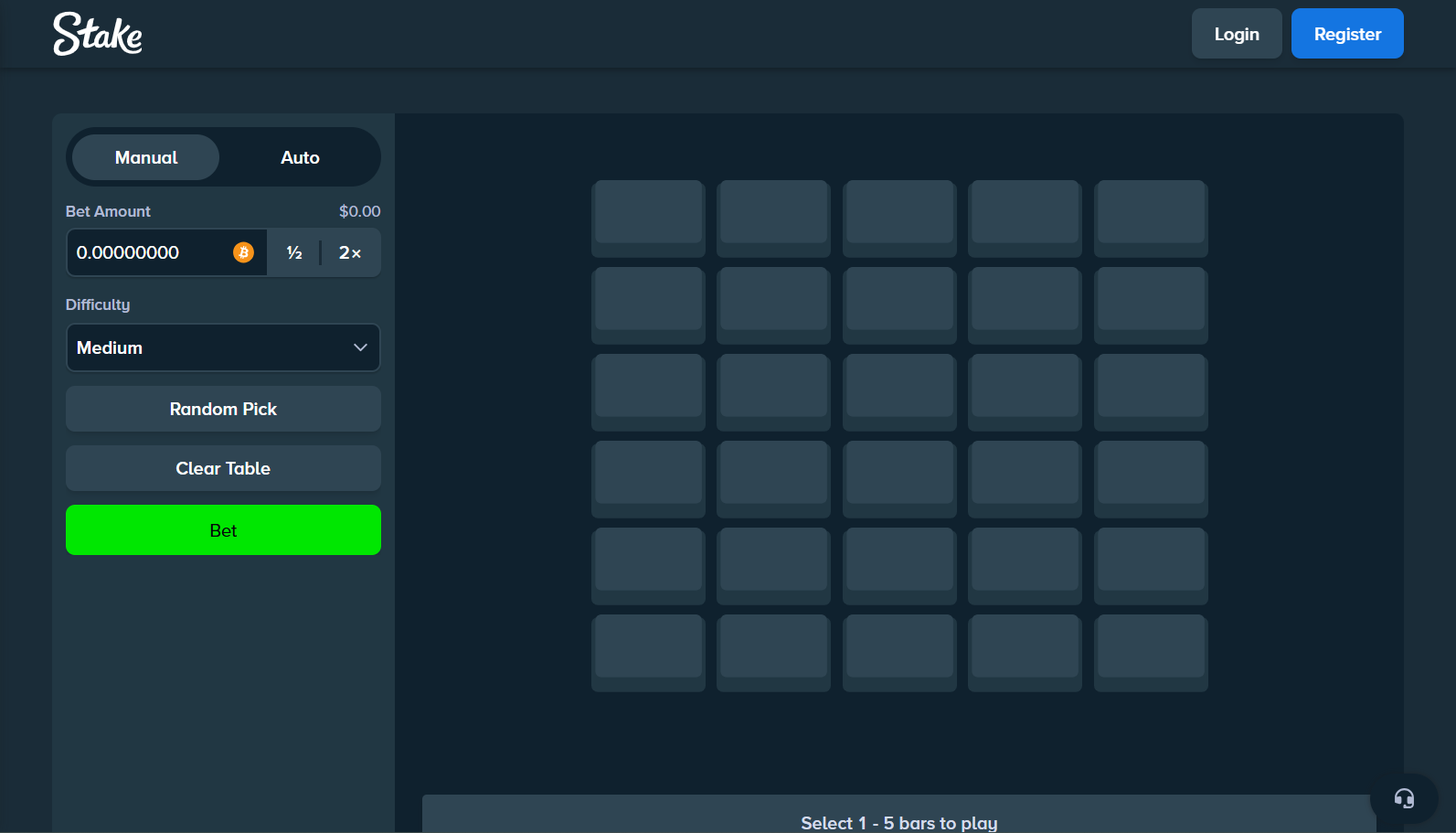Image resolution: width=1456 pixels, height=833 pixels.
Task: Halve the bet with ½ button
Action: point(294,252)
